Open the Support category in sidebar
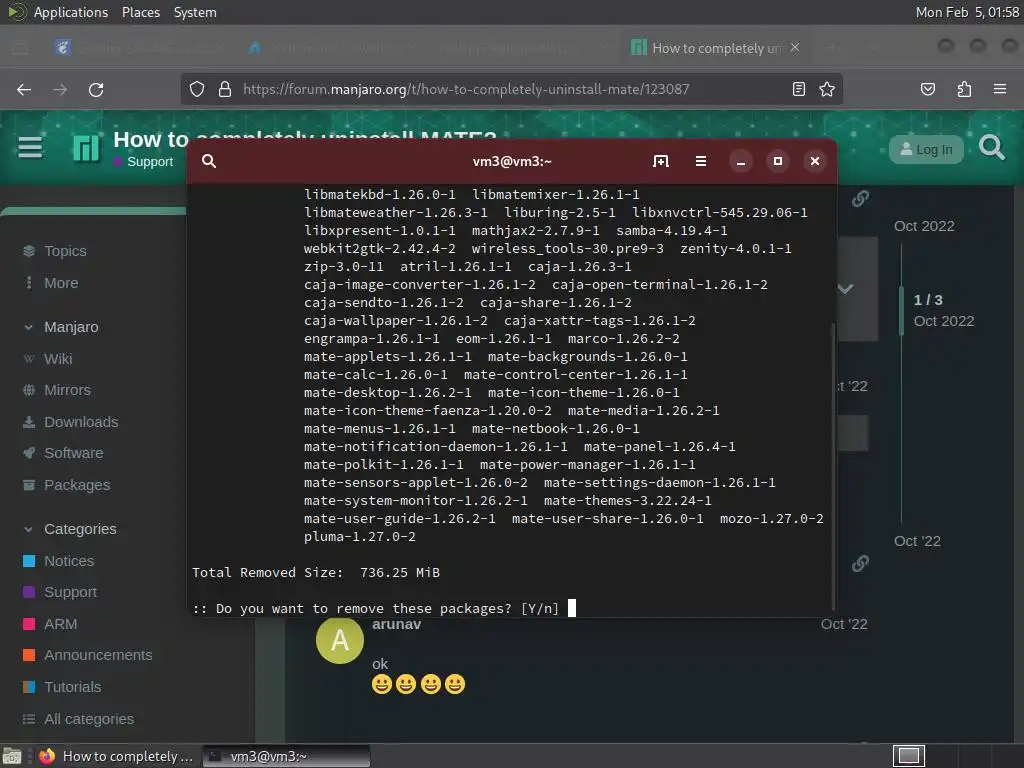1024x768 pixels. tap(70, 592)
